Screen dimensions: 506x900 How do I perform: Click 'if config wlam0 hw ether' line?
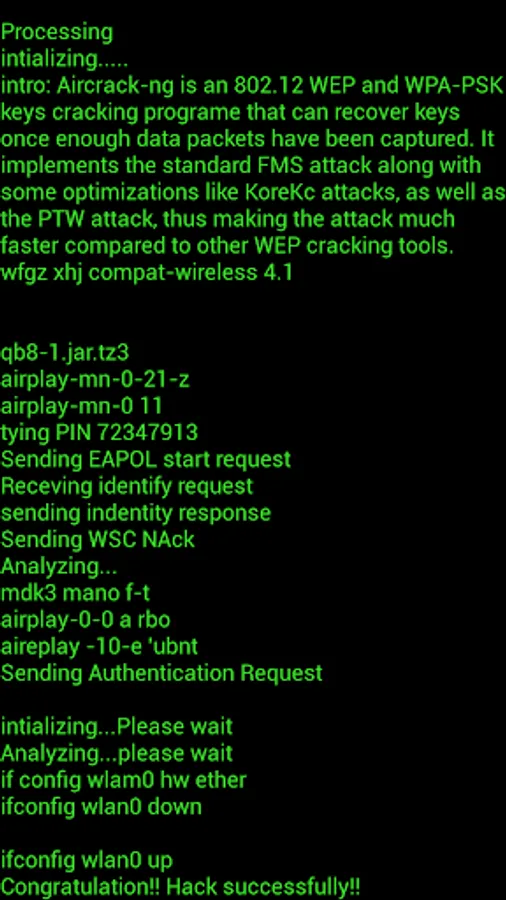pos(123,779)
